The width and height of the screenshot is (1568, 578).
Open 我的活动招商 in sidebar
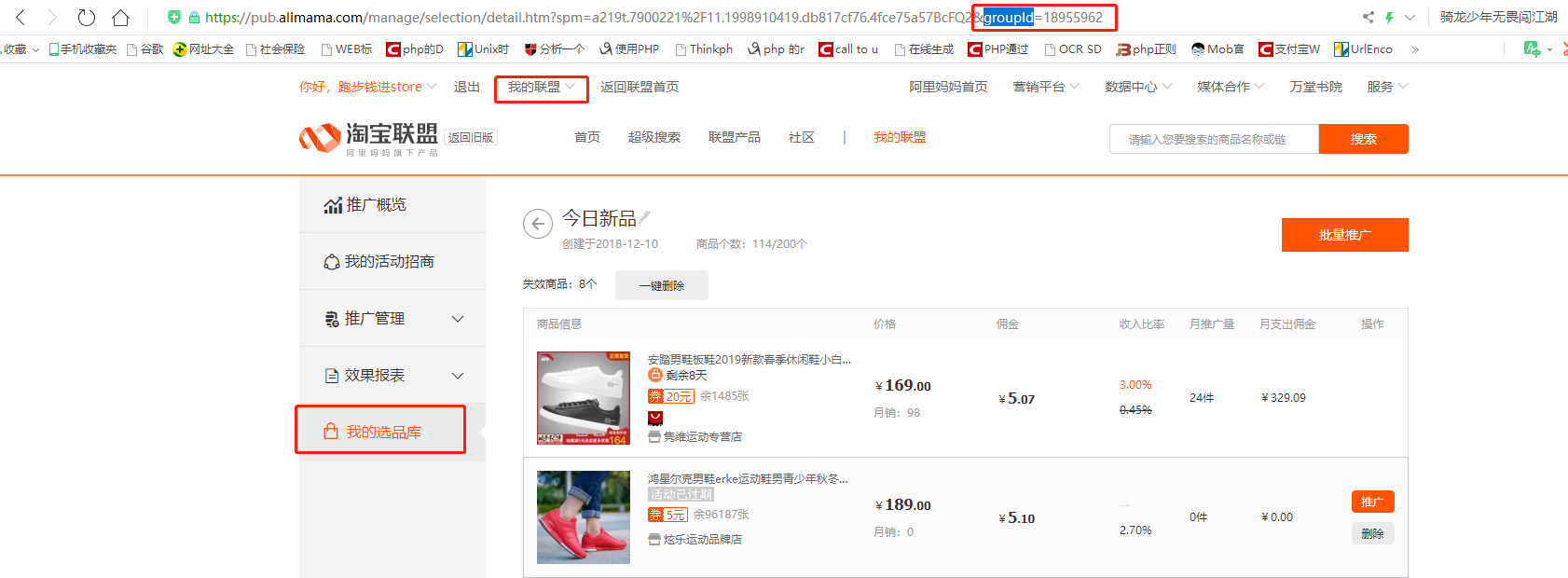[x=392, y=261]
